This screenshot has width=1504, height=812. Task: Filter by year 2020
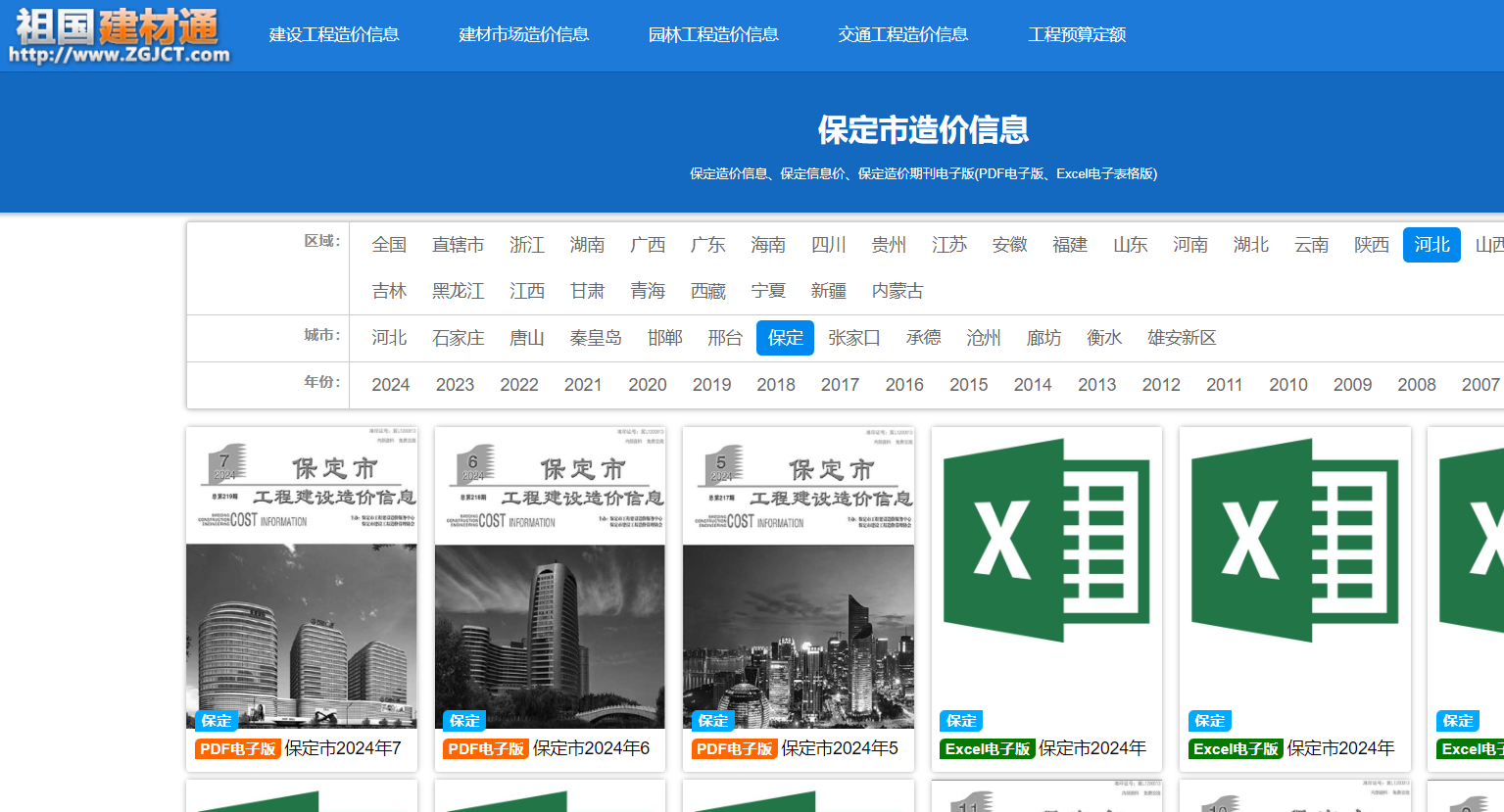pos(648,385)
